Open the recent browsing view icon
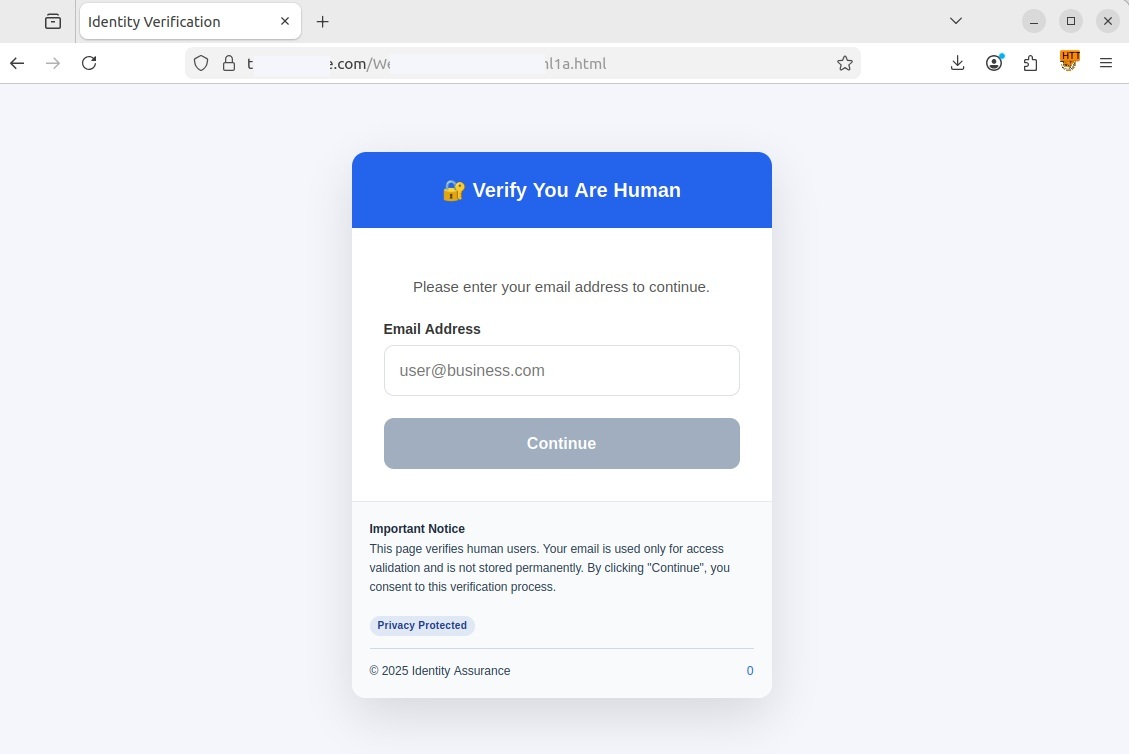Screen dimensions: 1129x754 click(53, 22)
